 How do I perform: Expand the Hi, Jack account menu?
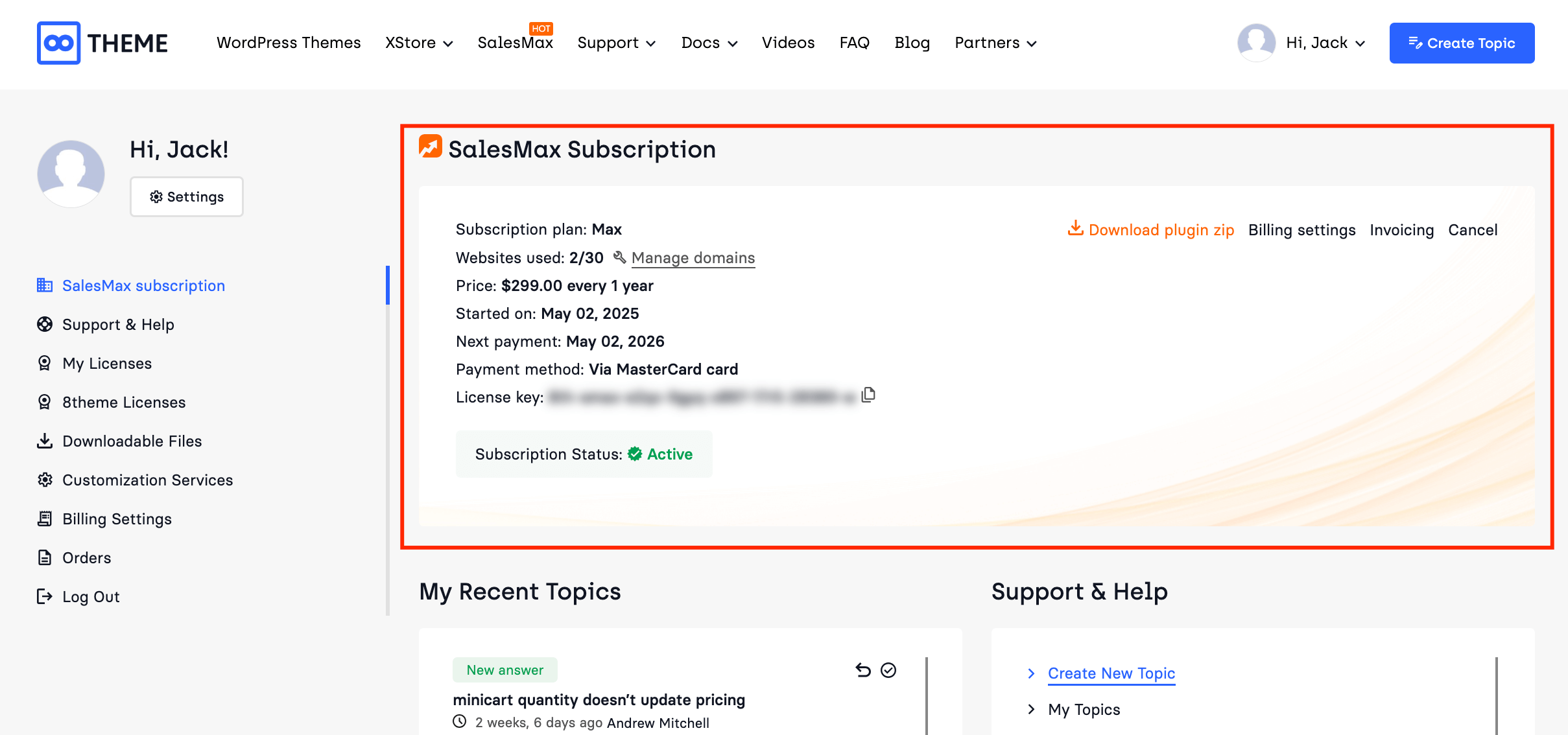pyautogui.click(x=1325, y=43)
